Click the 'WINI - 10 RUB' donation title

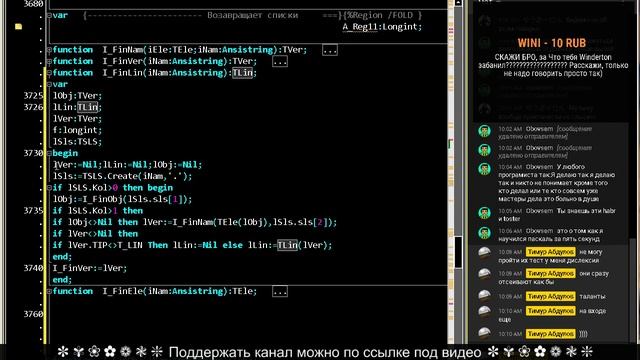[x=551, y=43]
